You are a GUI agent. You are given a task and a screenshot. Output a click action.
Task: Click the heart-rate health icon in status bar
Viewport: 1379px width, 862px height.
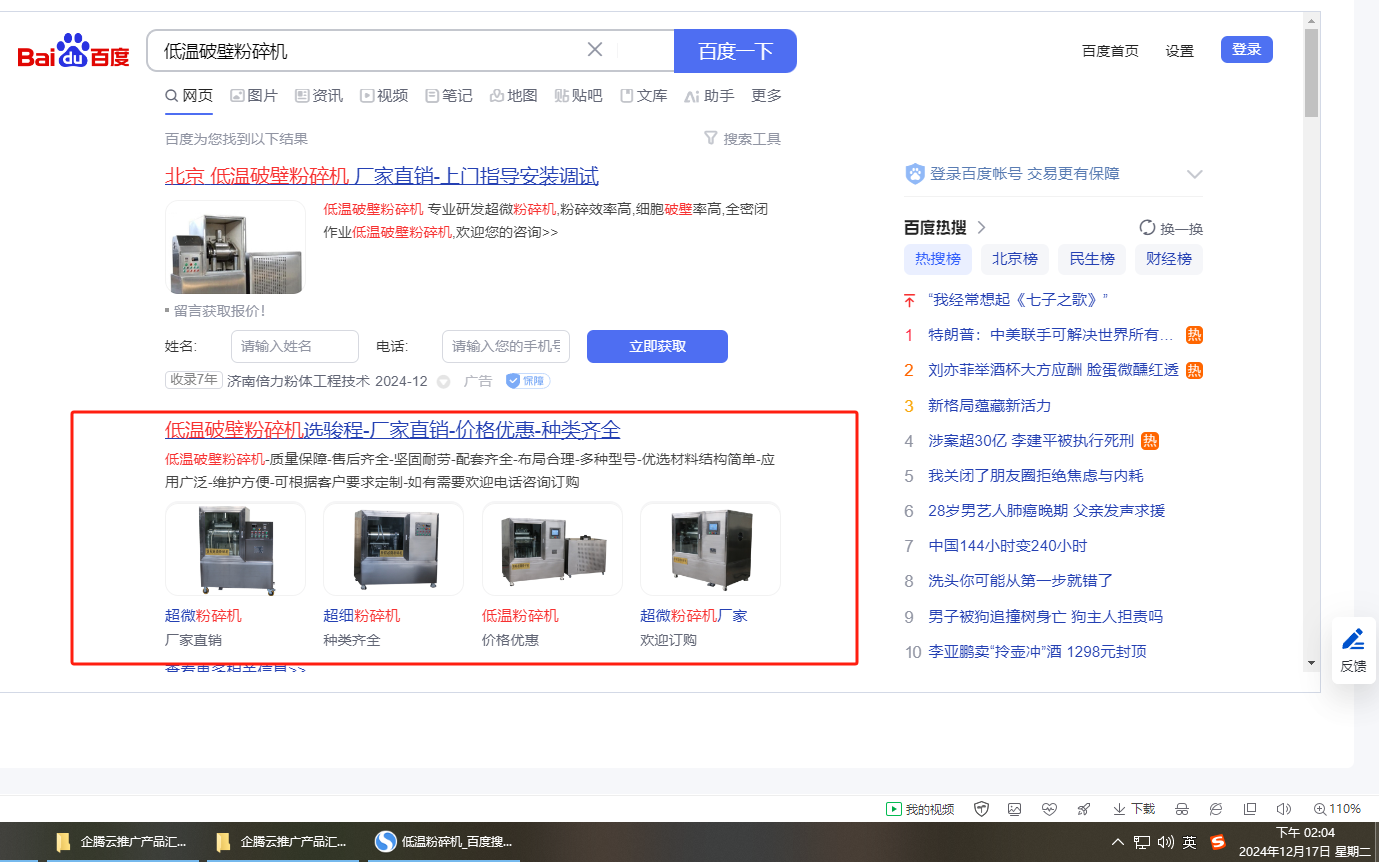click(1049, 809)
